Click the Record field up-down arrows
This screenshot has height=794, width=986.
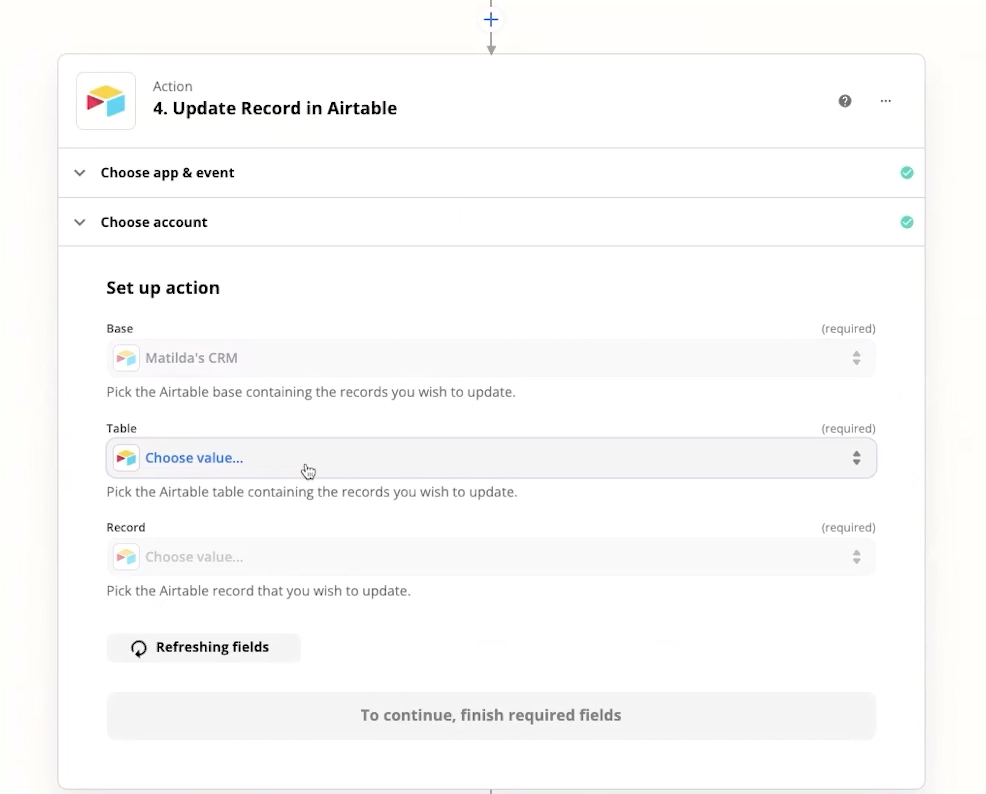coord(856,556)
